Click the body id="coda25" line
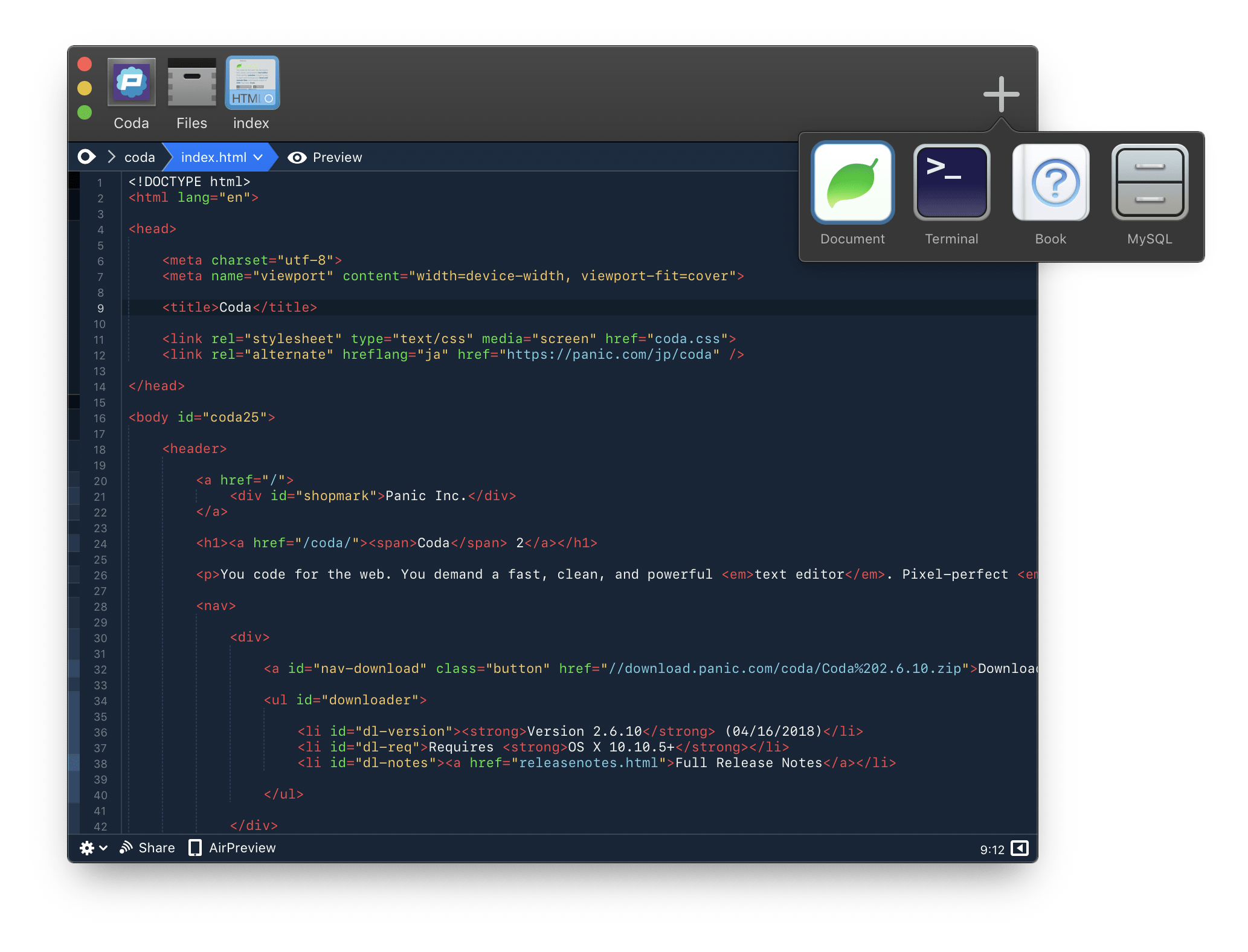Image resolution: width=1248 pixels, height=952 pixels. [x=202, y=417]
